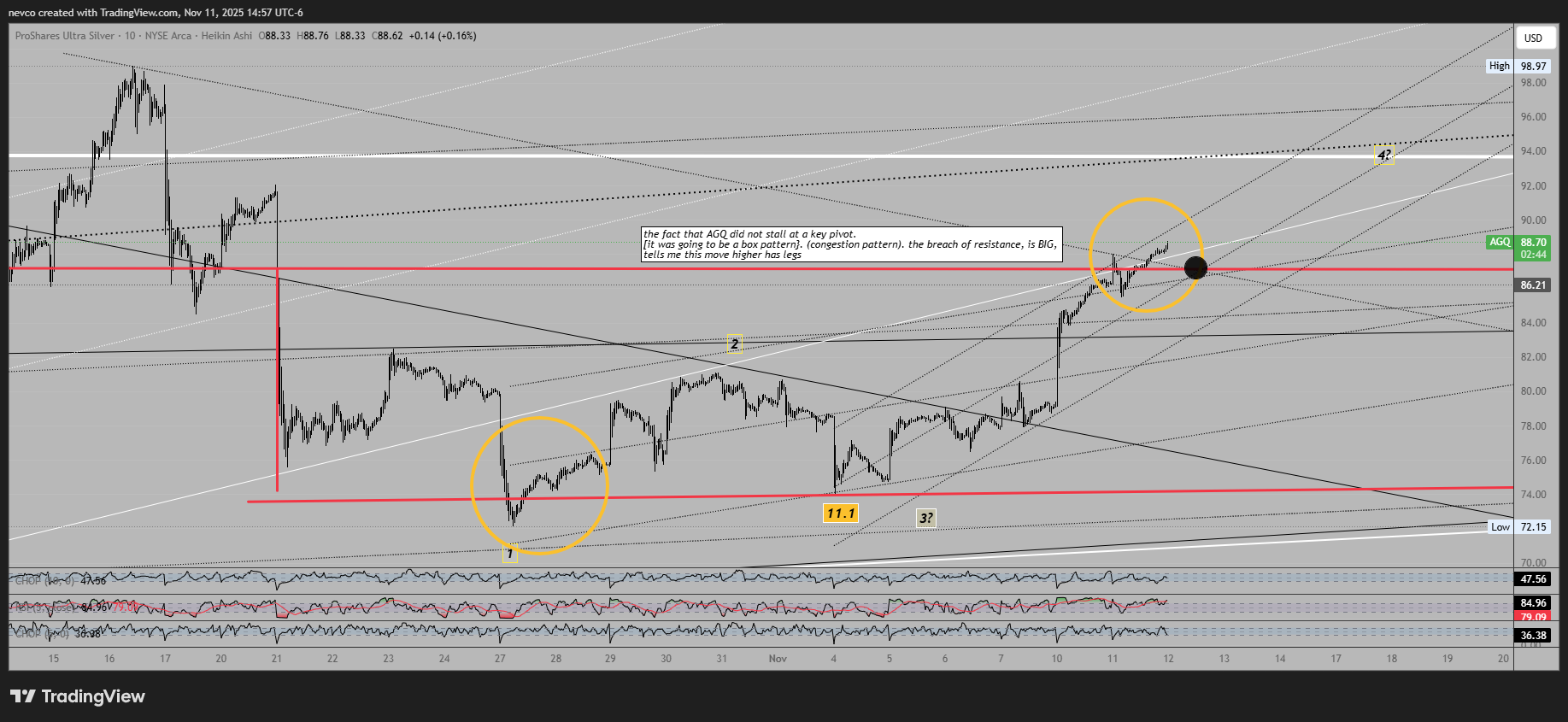Click the +0.14 (+0.16%) change value

pyautogui.click(x=443, y=36)
